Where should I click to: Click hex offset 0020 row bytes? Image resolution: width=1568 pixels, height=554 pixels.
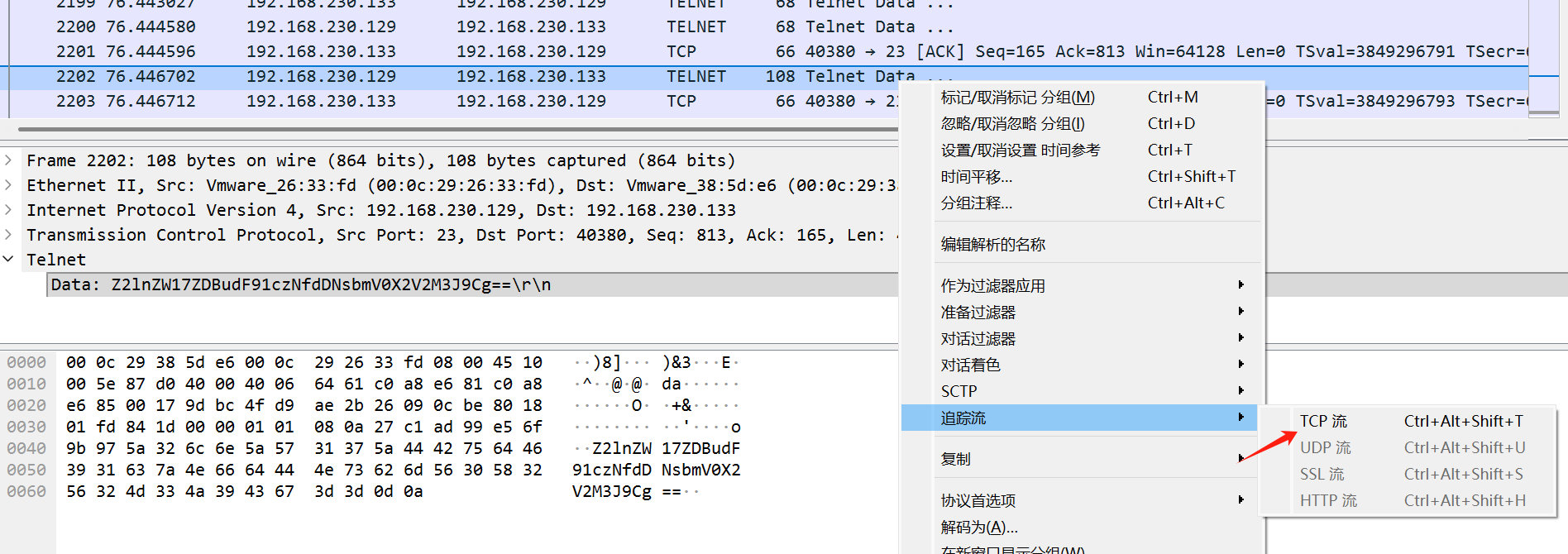coord(304,405)
